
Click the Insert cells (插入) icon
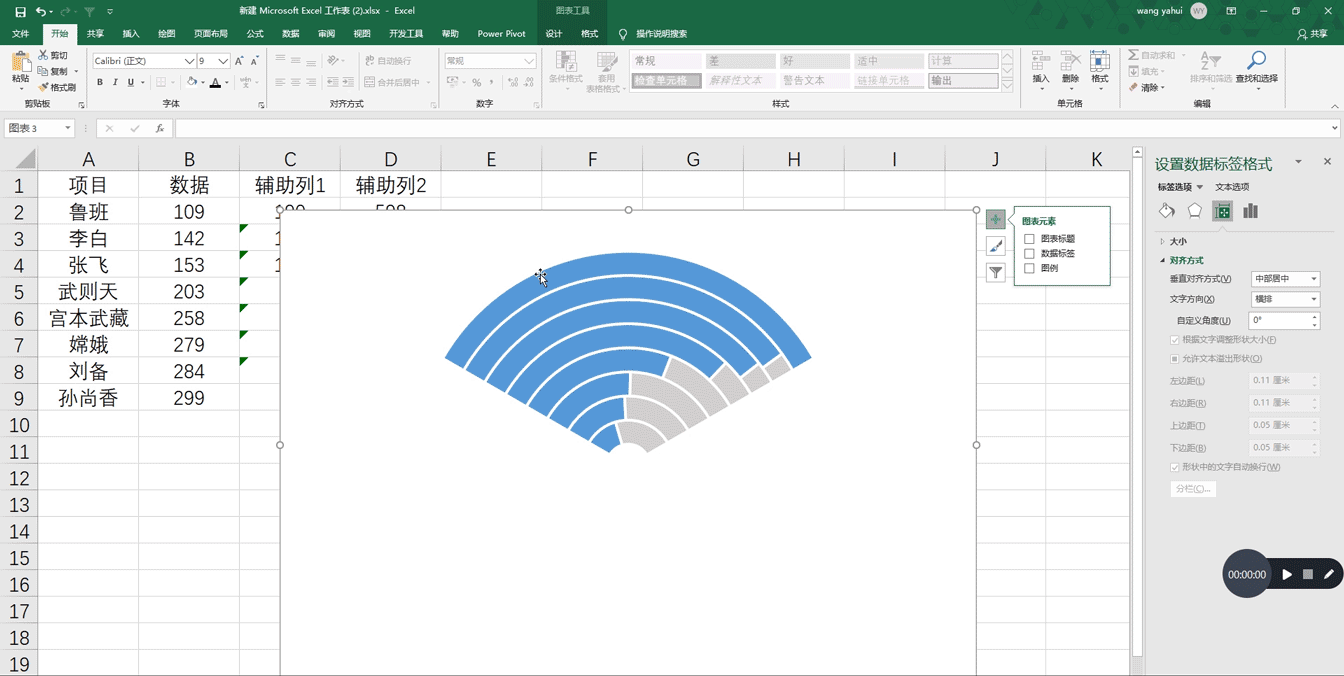tap(1041, 61)
